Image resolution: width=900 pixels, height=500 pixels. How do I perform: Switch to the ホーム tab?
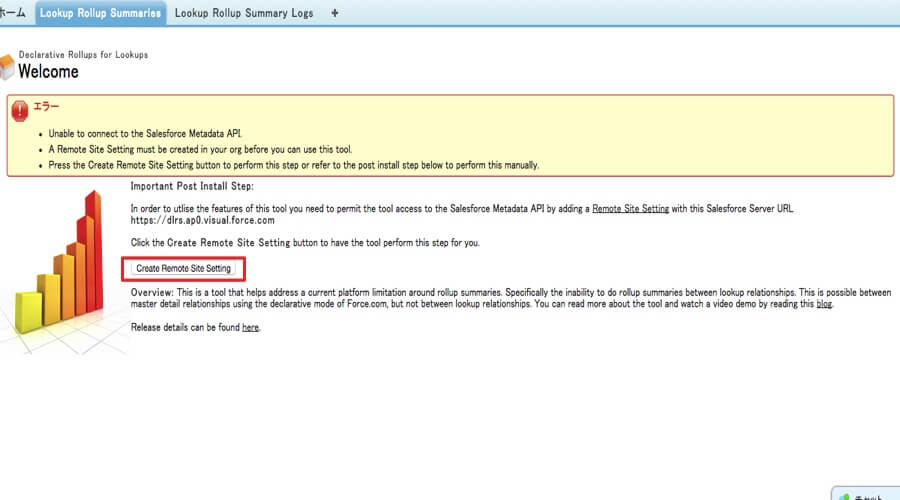click(13, 13)
